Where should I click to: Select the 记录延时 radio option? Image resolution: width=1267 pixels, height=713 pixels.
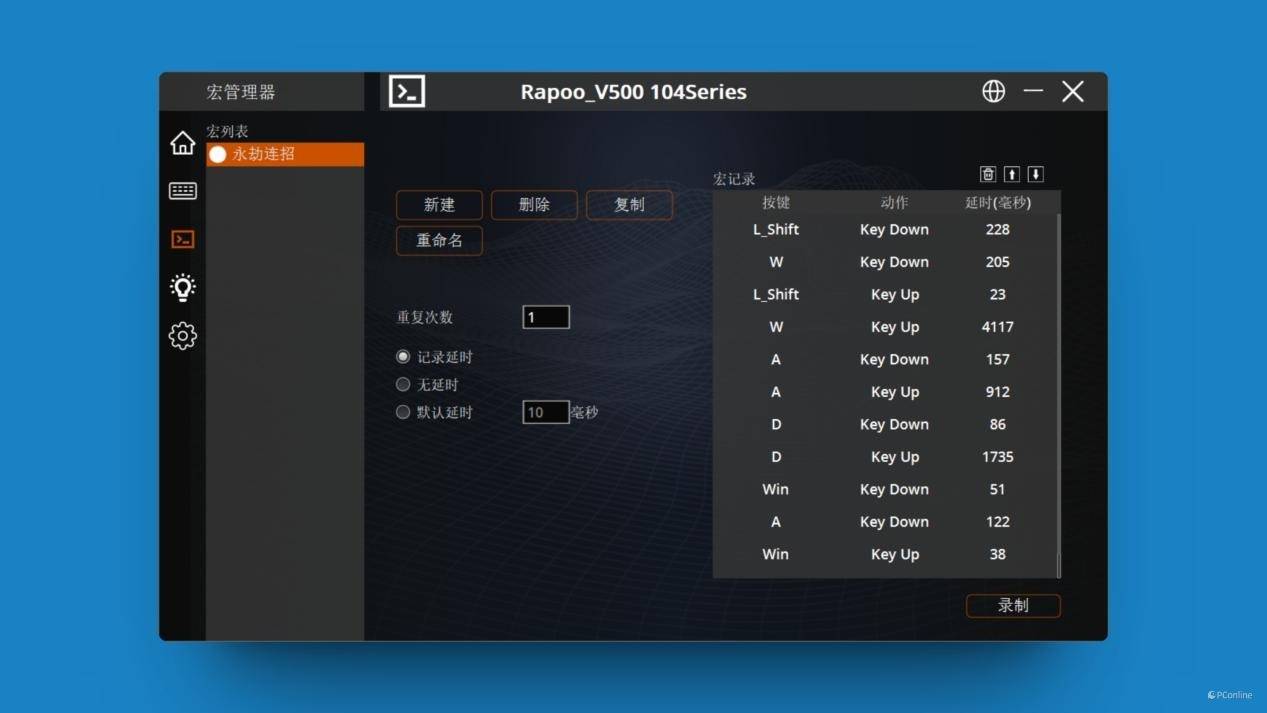[x=403, y=357]
